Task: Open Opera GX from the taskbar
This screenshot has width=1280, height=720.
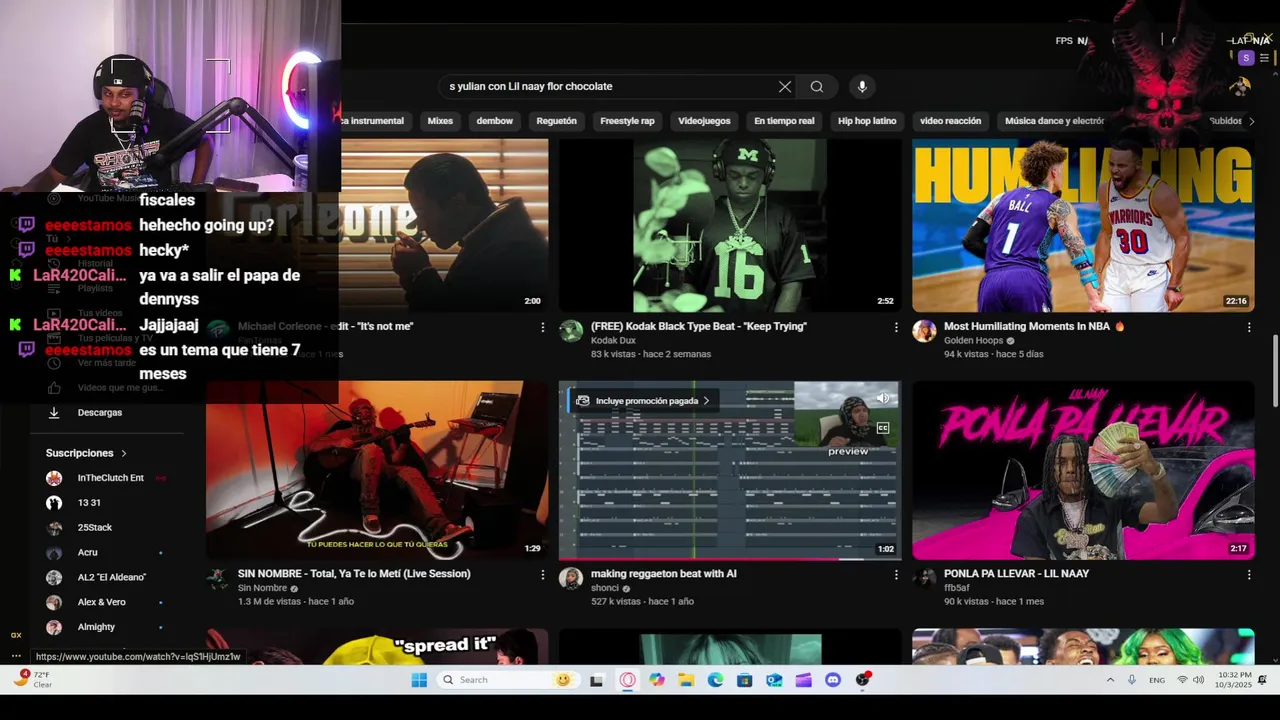Action: coord(627,680)
